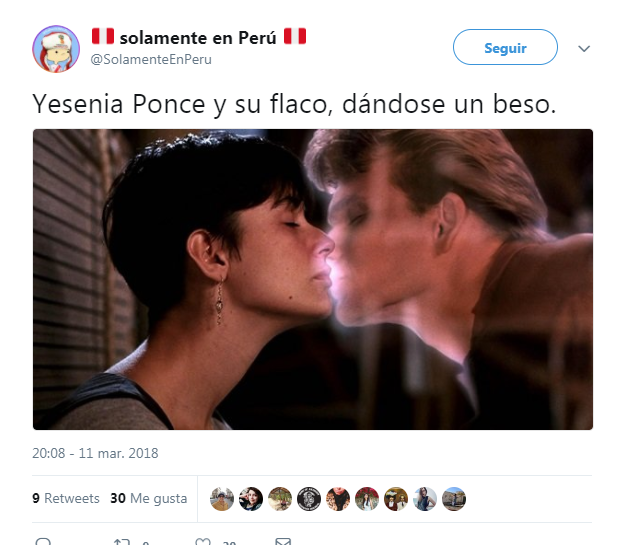Screen dimensions: 623x545
Task: Open liker avatar of woman in dark sleeveless top
Action: click(425, 499)
